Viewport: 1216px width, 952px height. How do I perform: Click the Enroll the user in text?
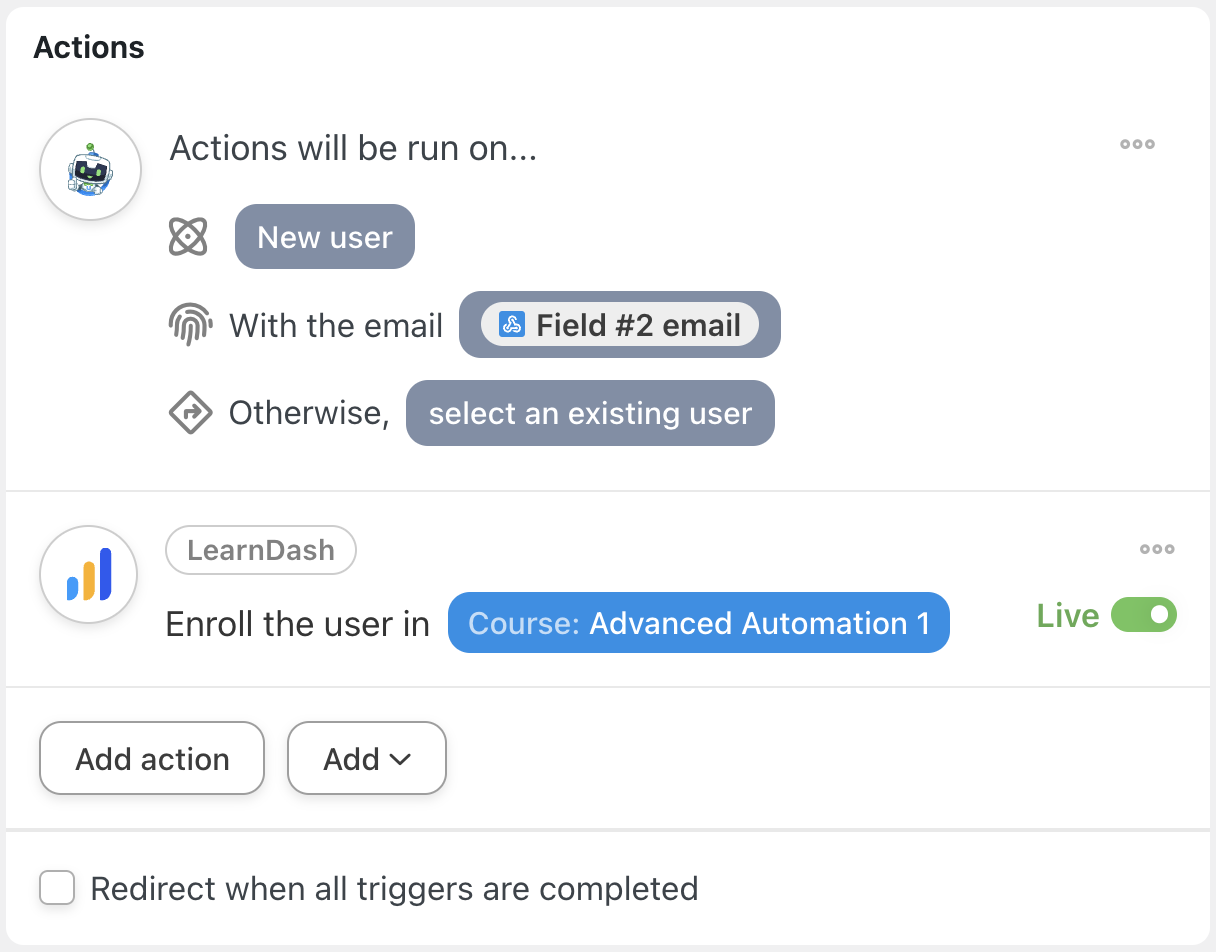297,624
